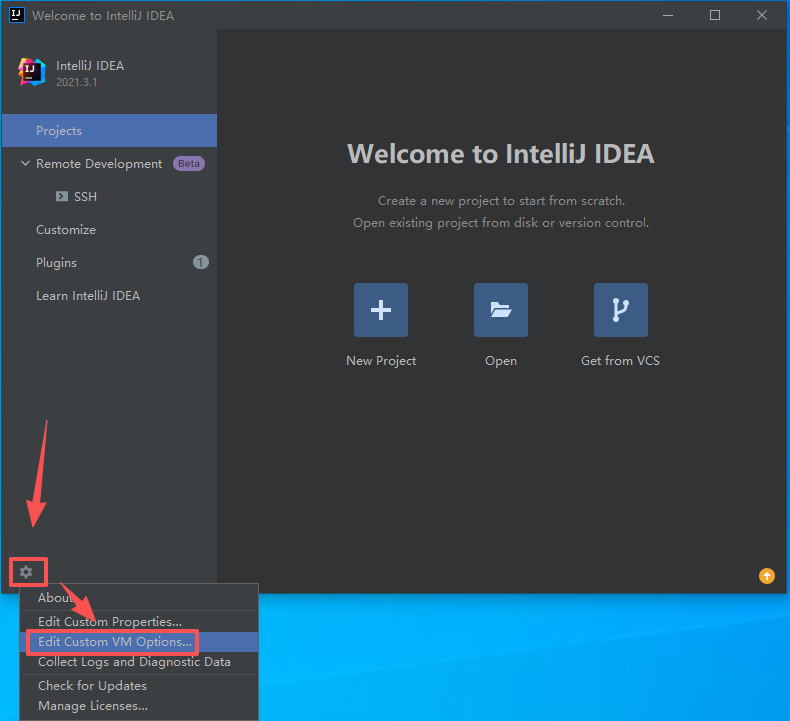The width and height of the screenshot is (790, 721).
Task: Click the Open folder icon
Action: point(501,310)
